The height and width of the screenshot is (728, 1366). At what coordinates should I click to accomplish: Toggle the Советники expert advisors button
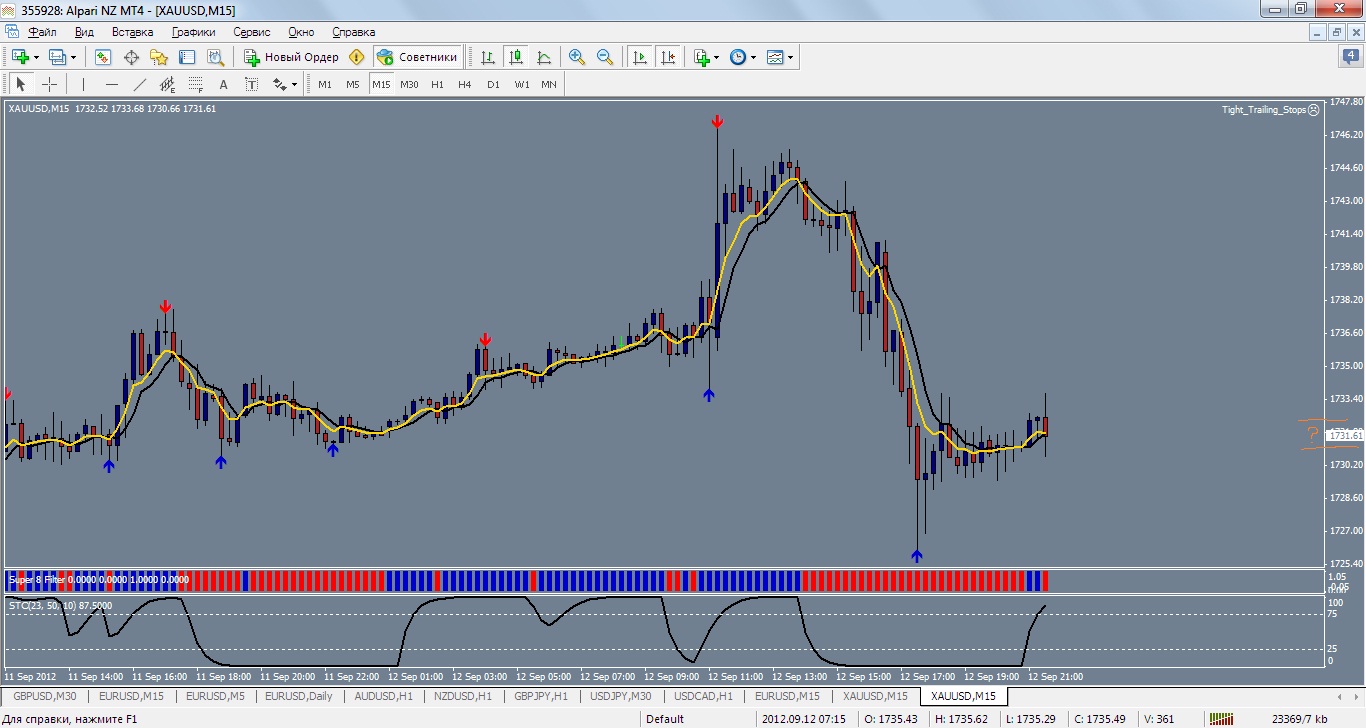418,57
